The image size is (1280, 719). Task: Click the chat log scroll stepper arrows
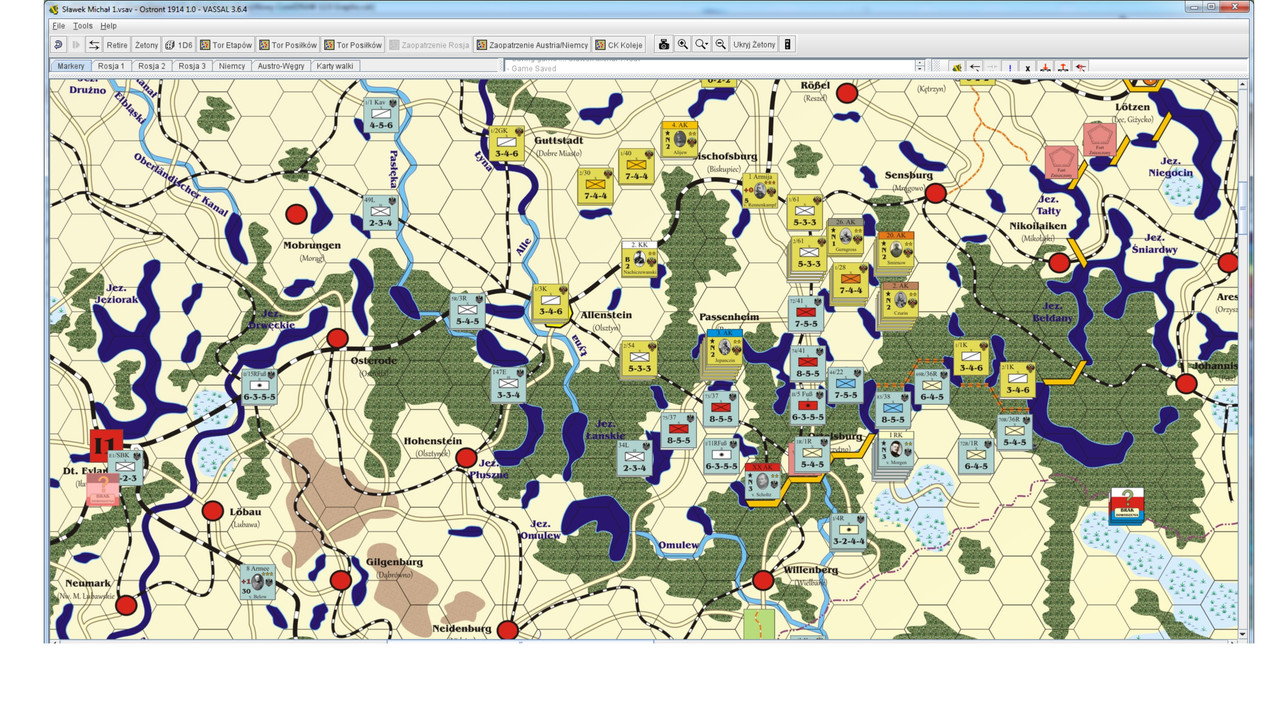pyautogui.click(x=920, y=67)
